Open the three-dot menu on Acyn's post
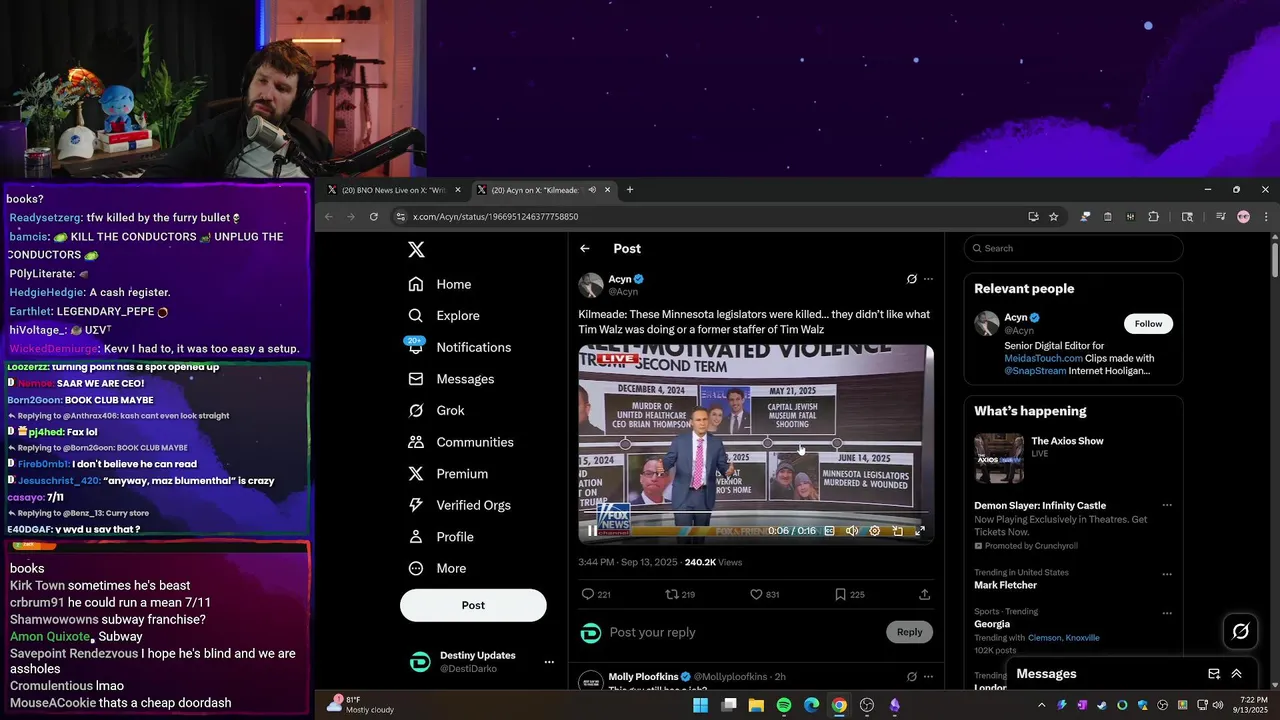Screen dimensions: 1280x720 (x=928, y=279)
